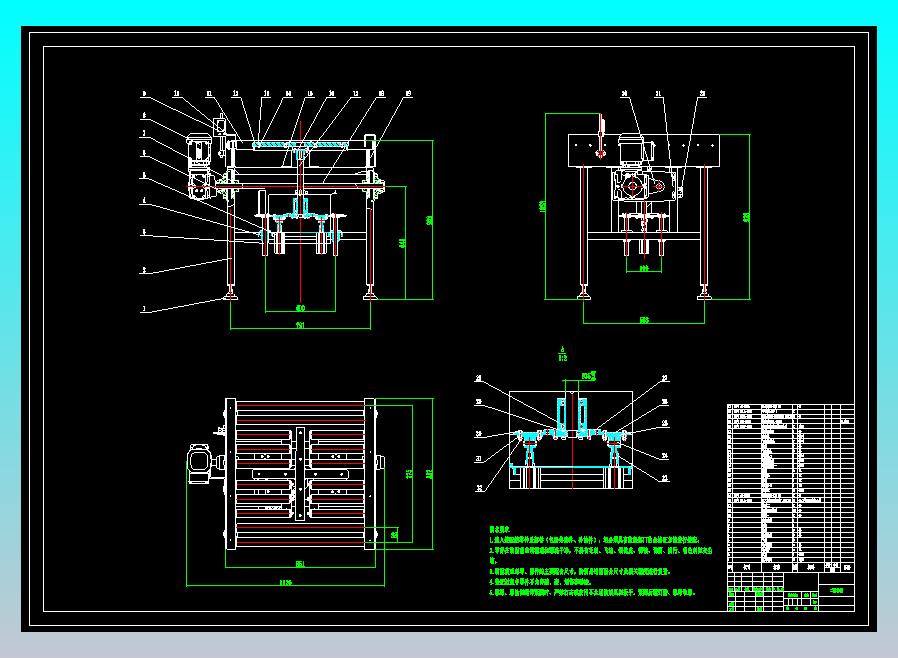Pick the right foot pad of front elevation
The height and width of the screenshot is (658, 898).
click(x=370, y=295)
